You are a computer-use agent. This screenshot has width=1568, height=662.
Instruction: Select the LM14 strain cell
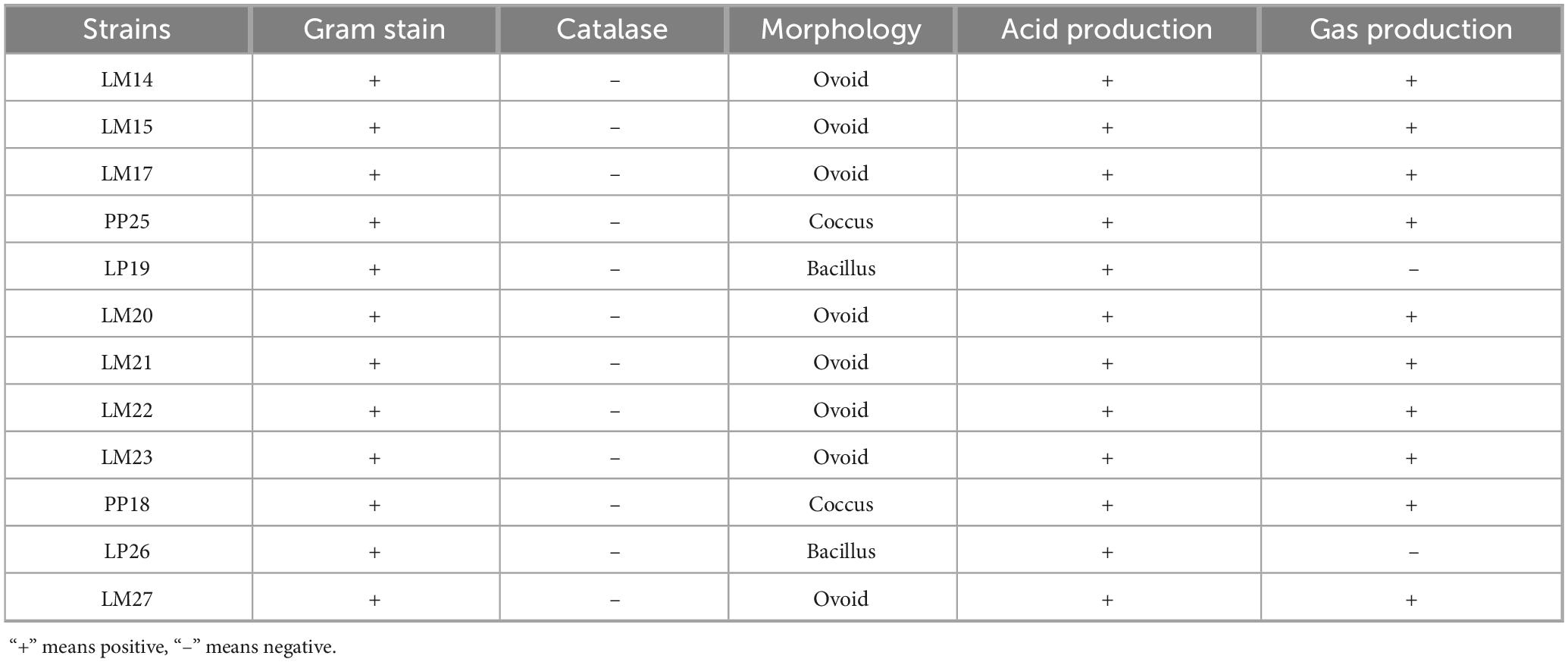tap(127, 80)
